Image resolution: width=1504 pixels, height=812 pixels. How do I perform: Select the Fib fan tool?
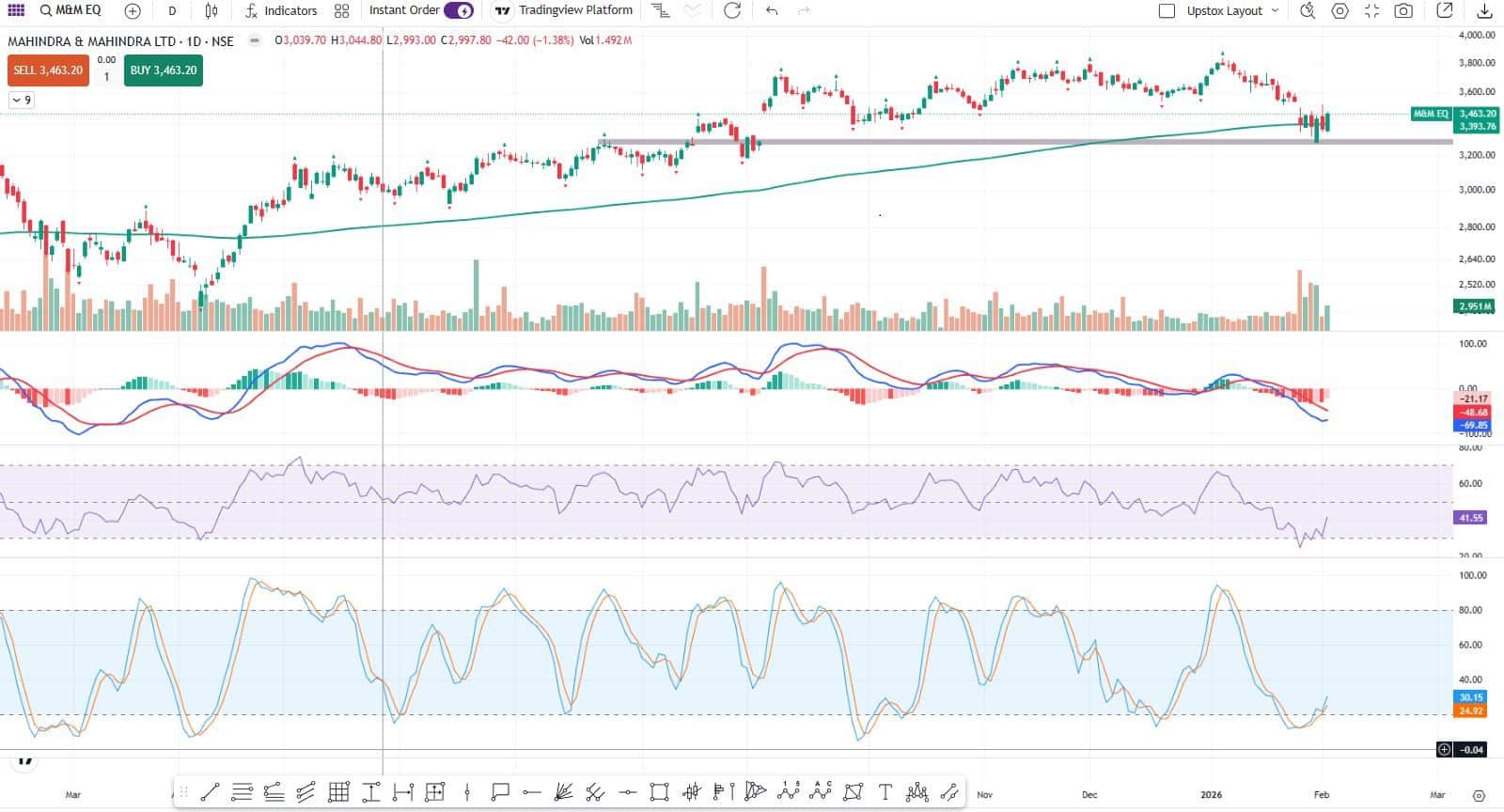click(563, 792)
